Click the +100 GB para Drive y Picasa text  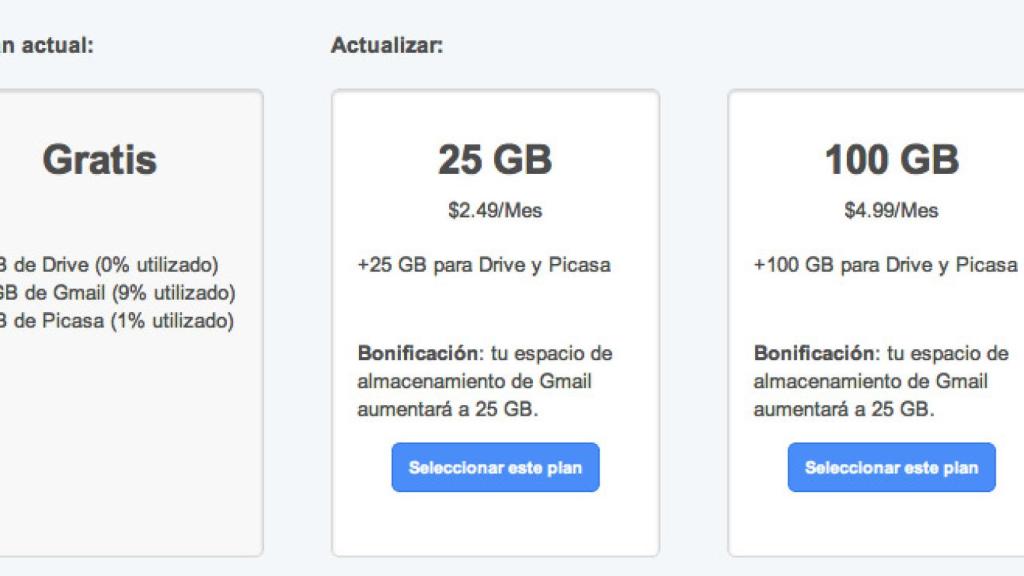click(884, 265)
